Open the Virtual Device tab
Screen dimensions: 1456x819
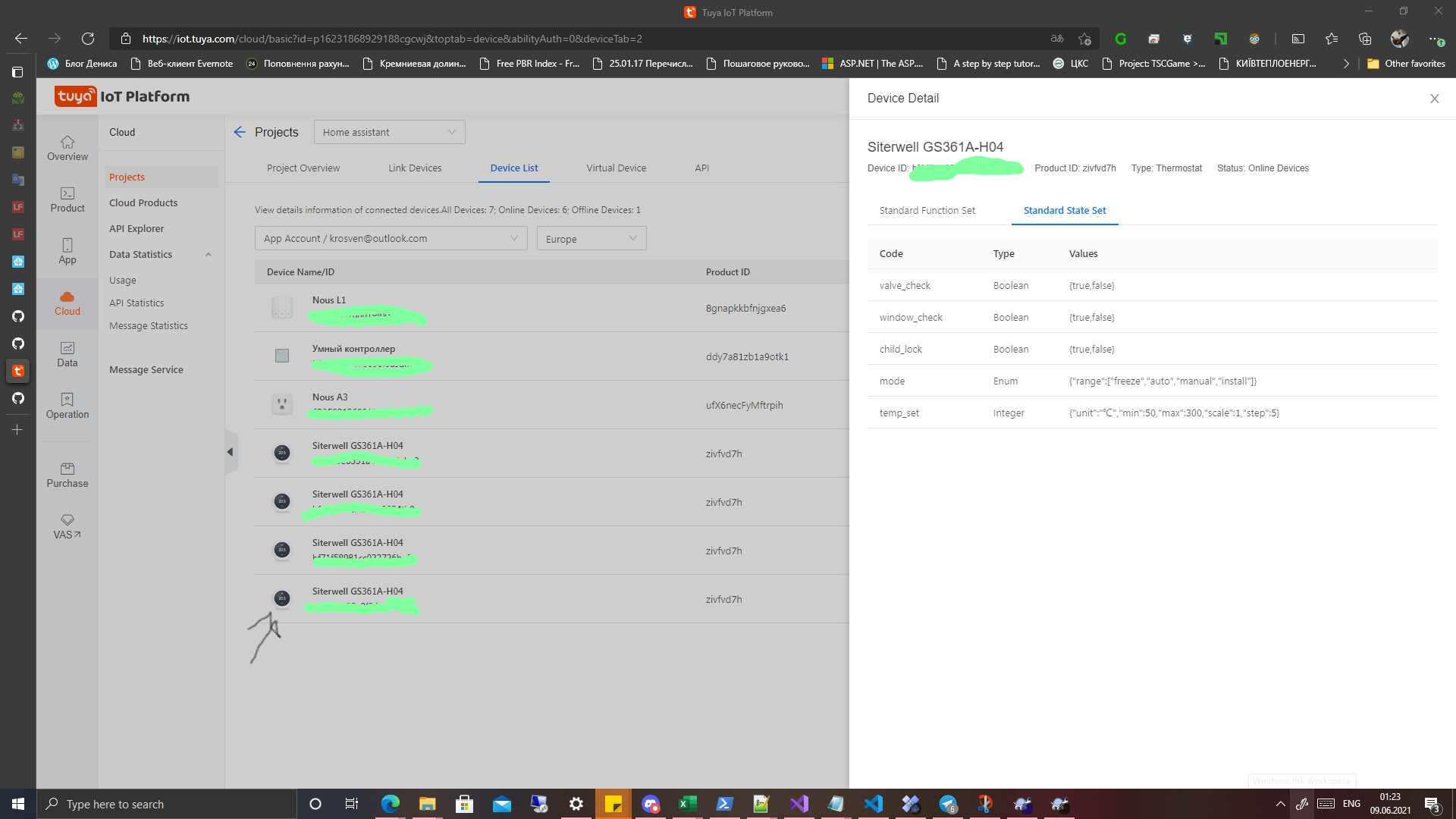pyautogui.click(x=616, y=168)
